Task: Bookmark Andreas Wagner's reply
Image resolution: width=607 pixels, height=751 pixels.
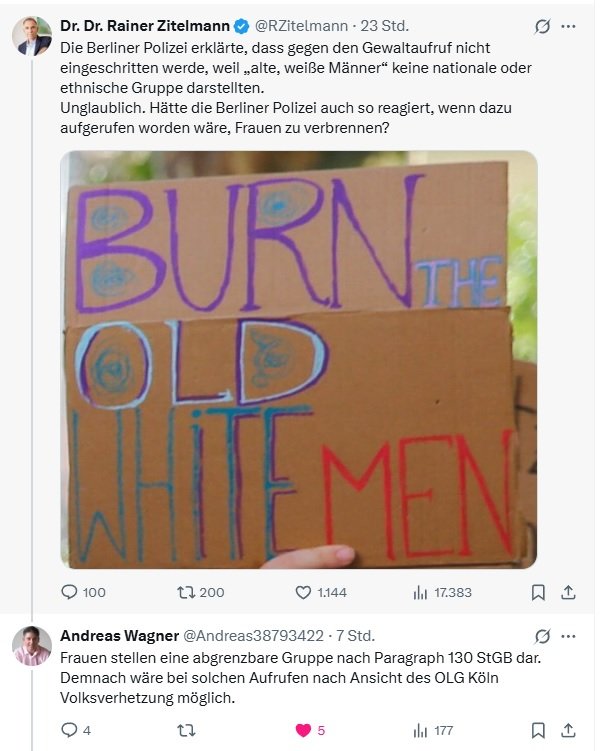Action: pos(538,730)
